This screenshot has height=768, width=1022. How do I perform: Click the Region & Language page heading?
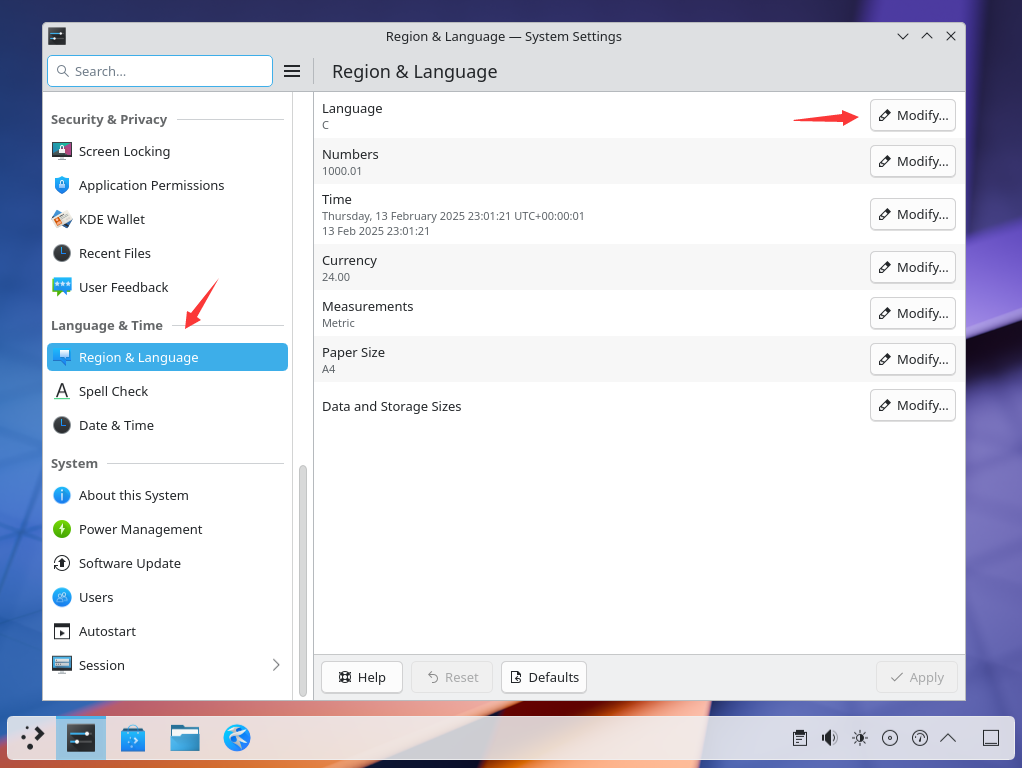[x=415, y=72]
